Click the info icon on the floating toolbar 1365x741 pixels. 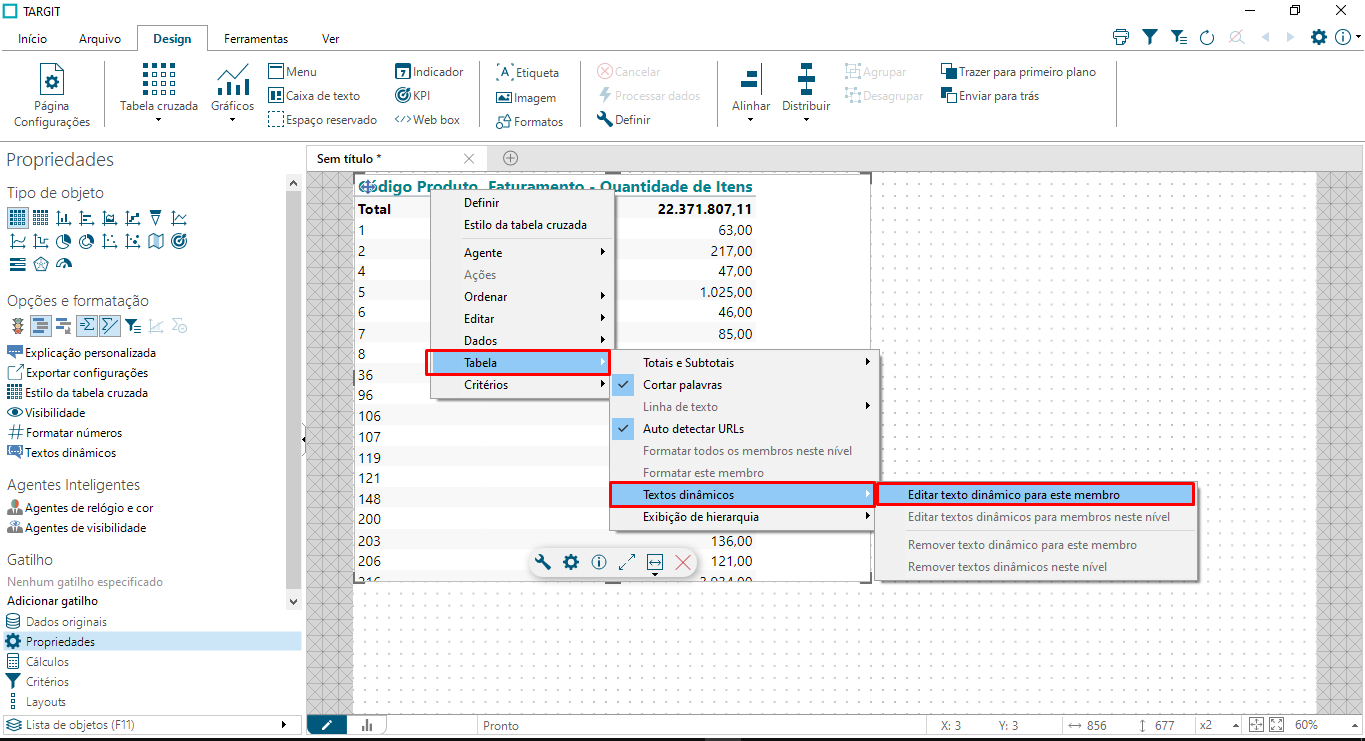[x=599, y=562]
